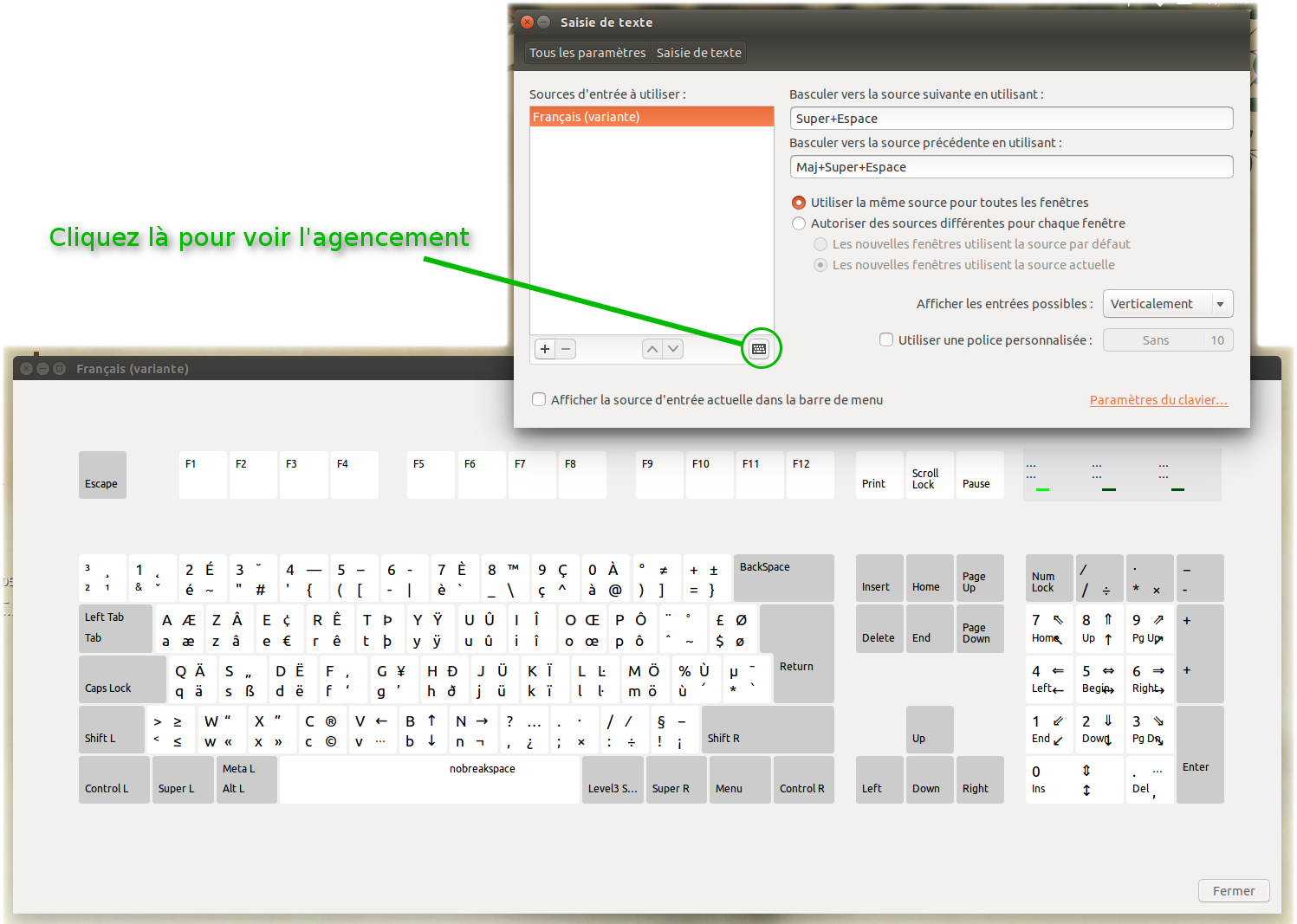Click nobreakspace space bar key
1297x924 pixels.
(x=430, y=779)
